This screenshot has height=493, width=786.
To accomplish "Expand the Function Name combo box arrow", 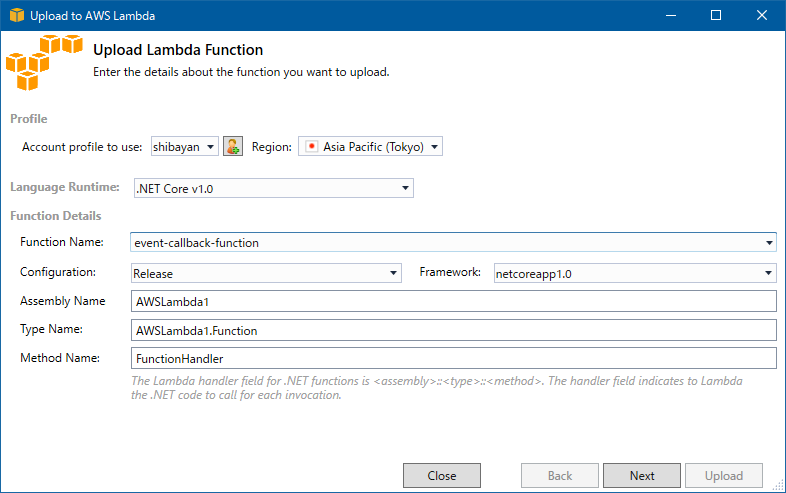I will point(769,243).
